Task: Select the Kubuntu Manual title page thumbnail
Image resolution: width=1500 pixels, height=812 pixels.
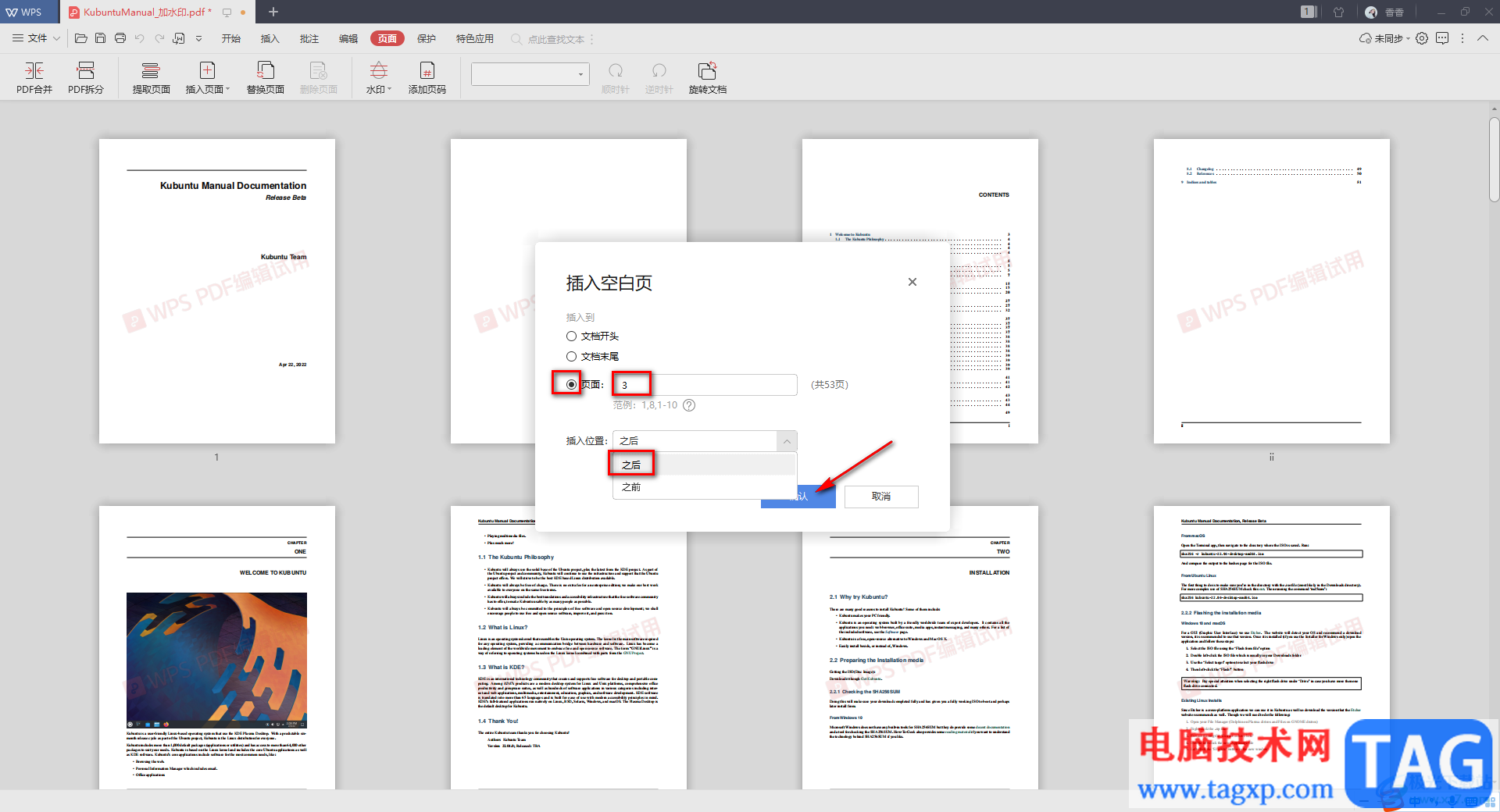Action: coord(217,291)
